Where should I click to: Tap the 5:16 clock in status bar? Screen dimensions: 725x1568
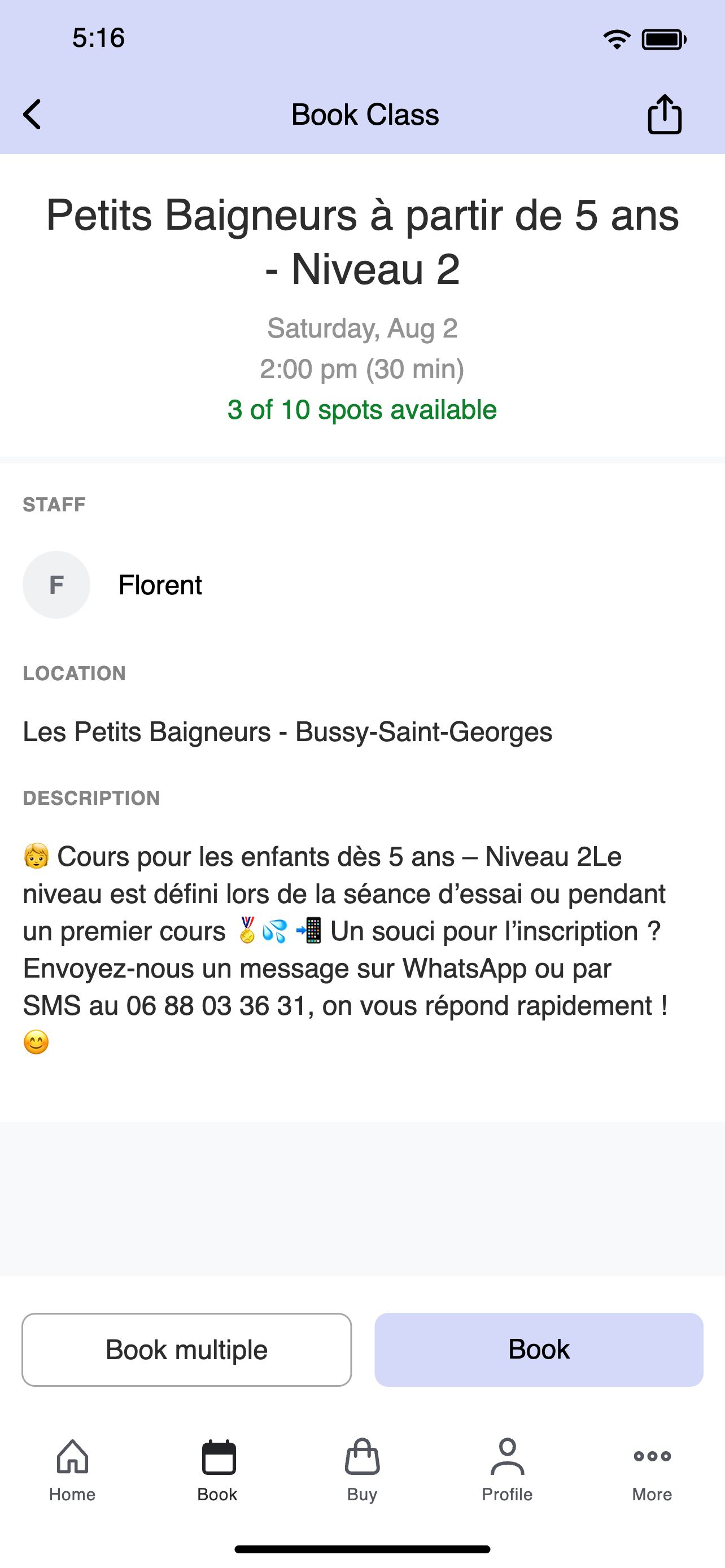(99, 38)
